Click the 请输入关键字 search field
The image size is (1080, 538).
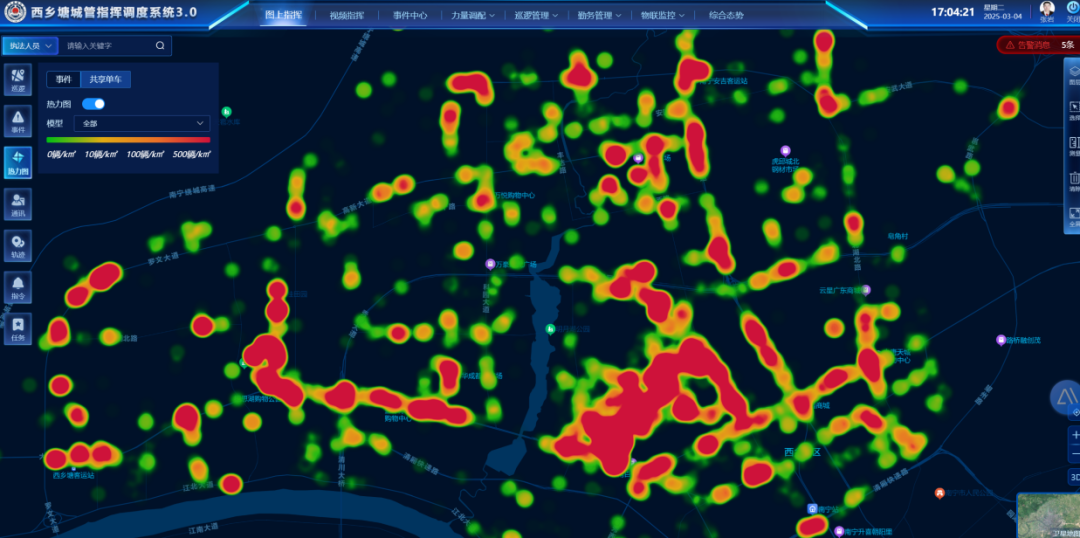click(x=107, y=45)
